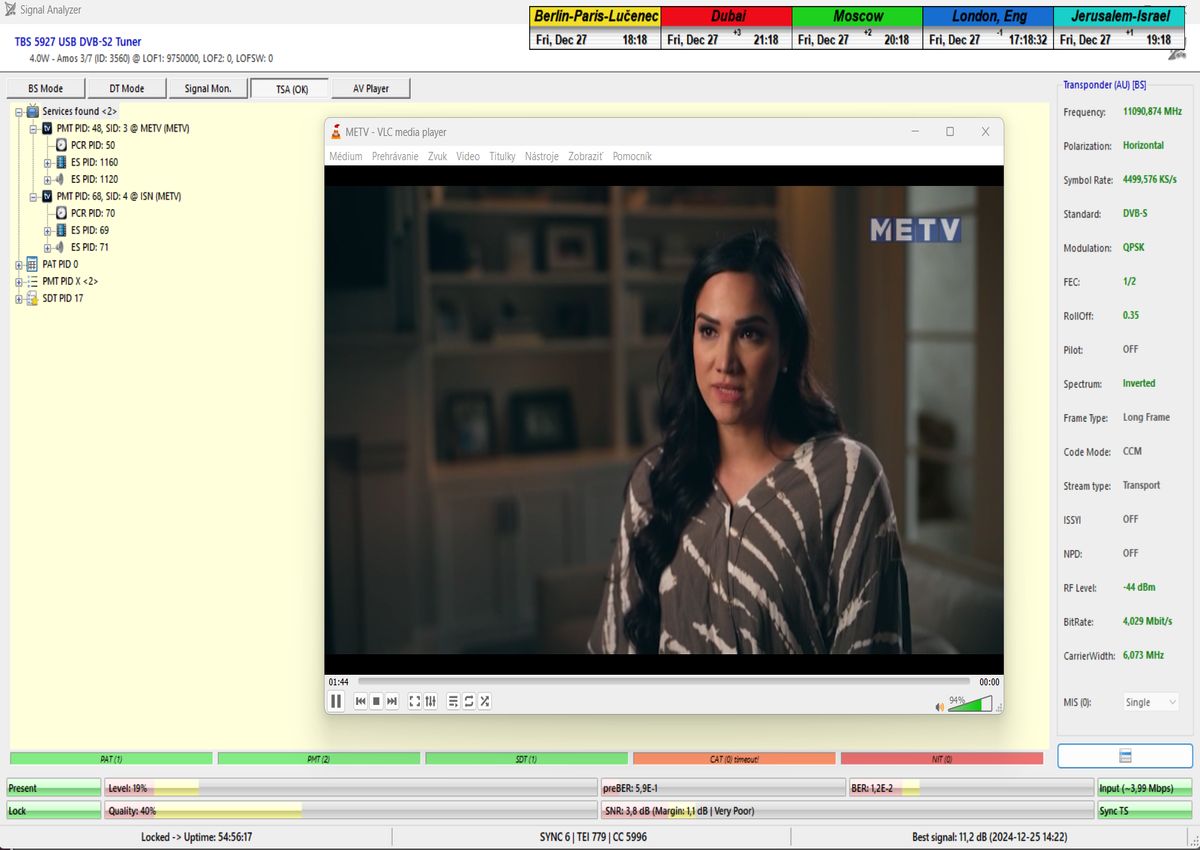Open VLC extended settings equalizer icon
Image resolution: width=1200 pixels, height=850 pixels.
pyautogui.click(x=430, y=701)
